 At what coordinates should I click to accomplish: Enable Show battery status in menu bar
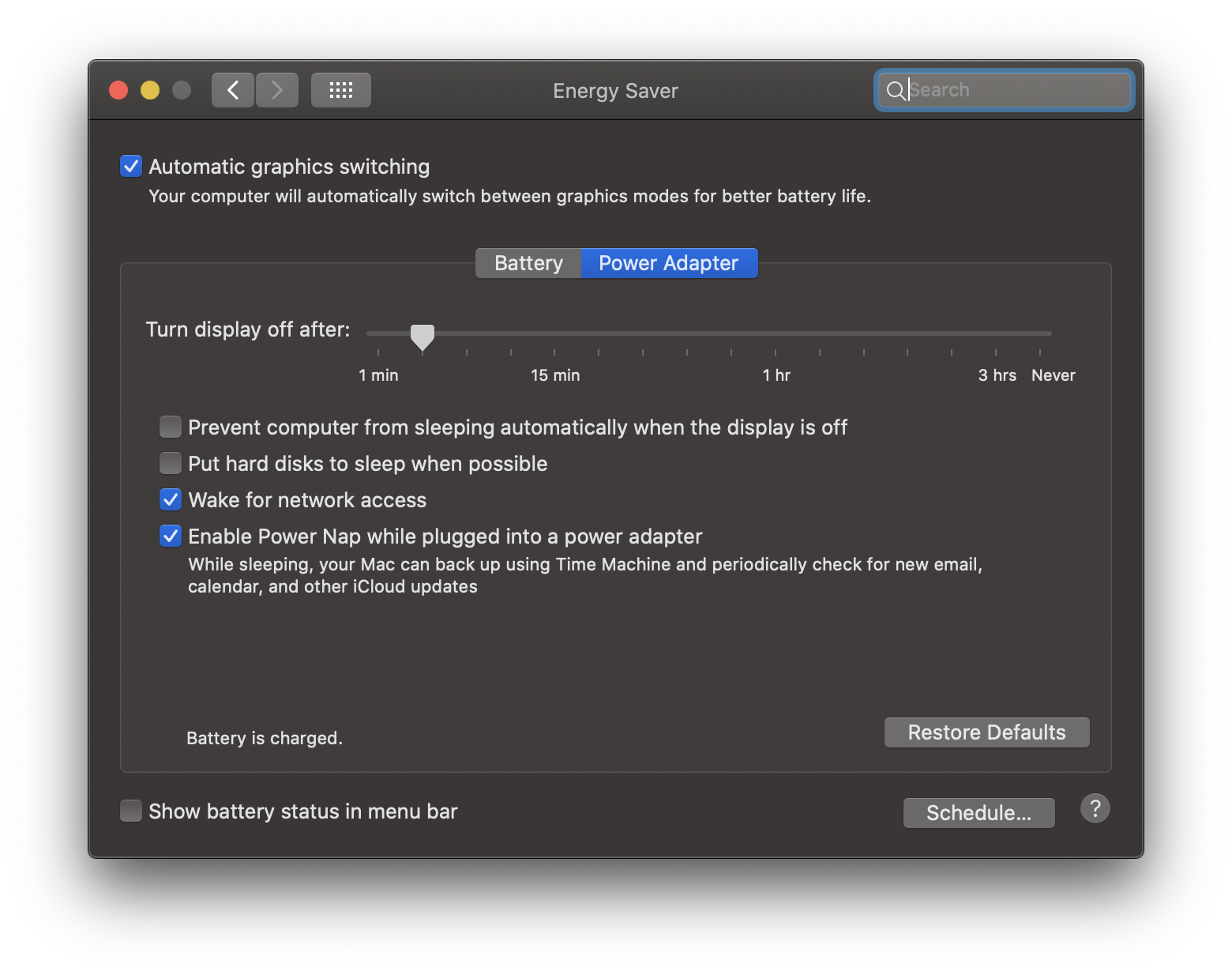[x=130, y=811]
